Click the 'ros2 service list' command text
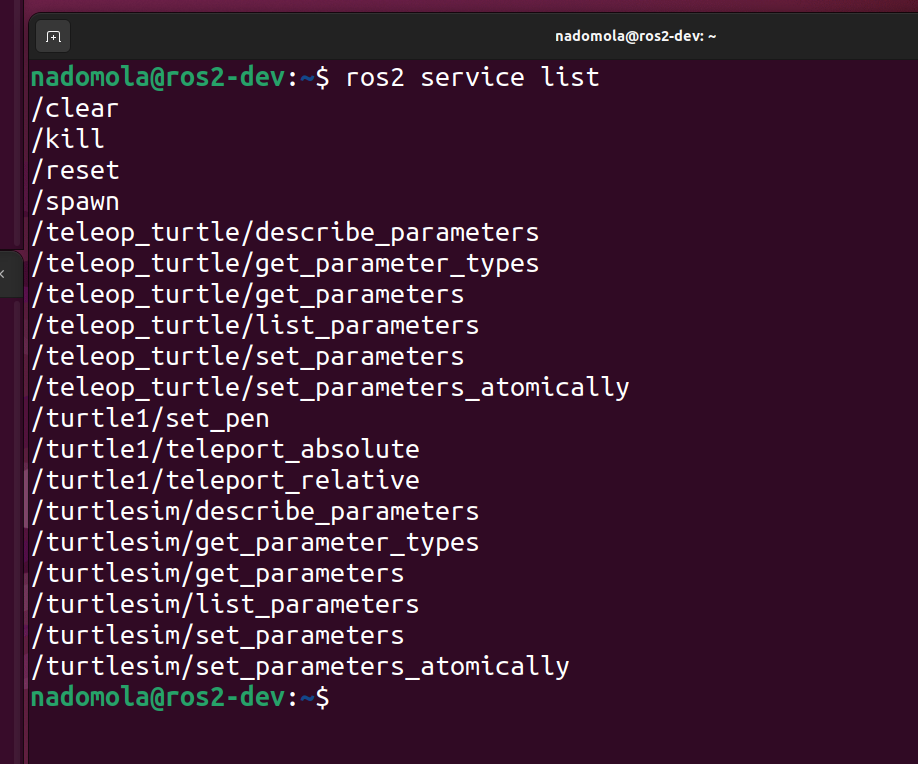The height and width of the screenshot is (764, 918). [x=472, y=77]
